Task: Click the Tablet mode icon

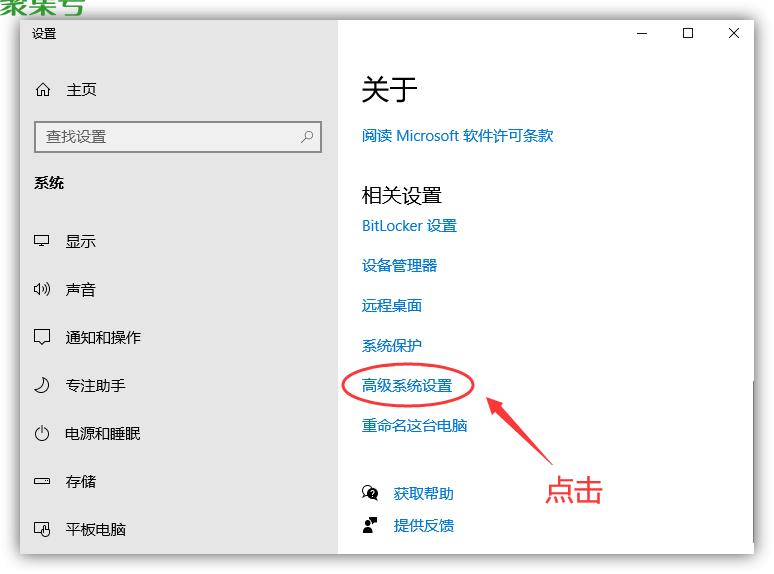Action: (42, 529)
